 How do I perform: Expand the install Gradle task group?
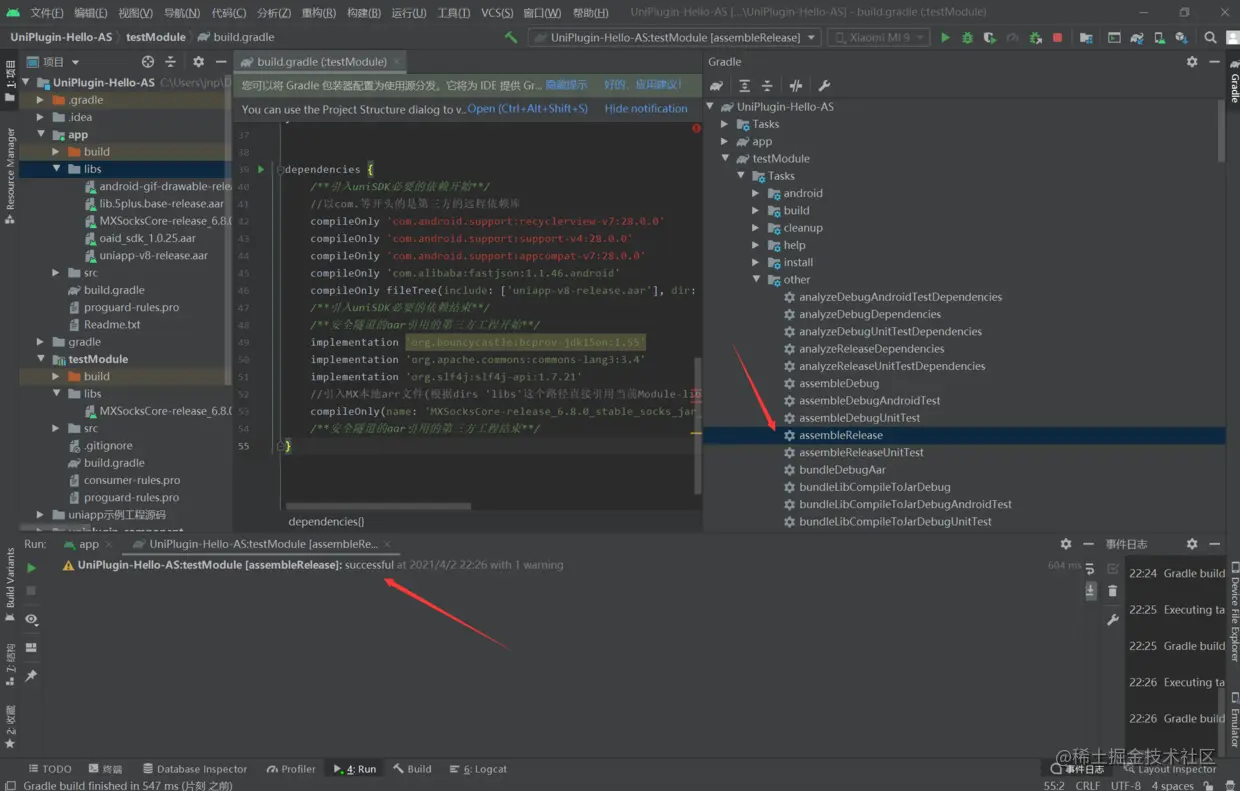coord(756,263)
